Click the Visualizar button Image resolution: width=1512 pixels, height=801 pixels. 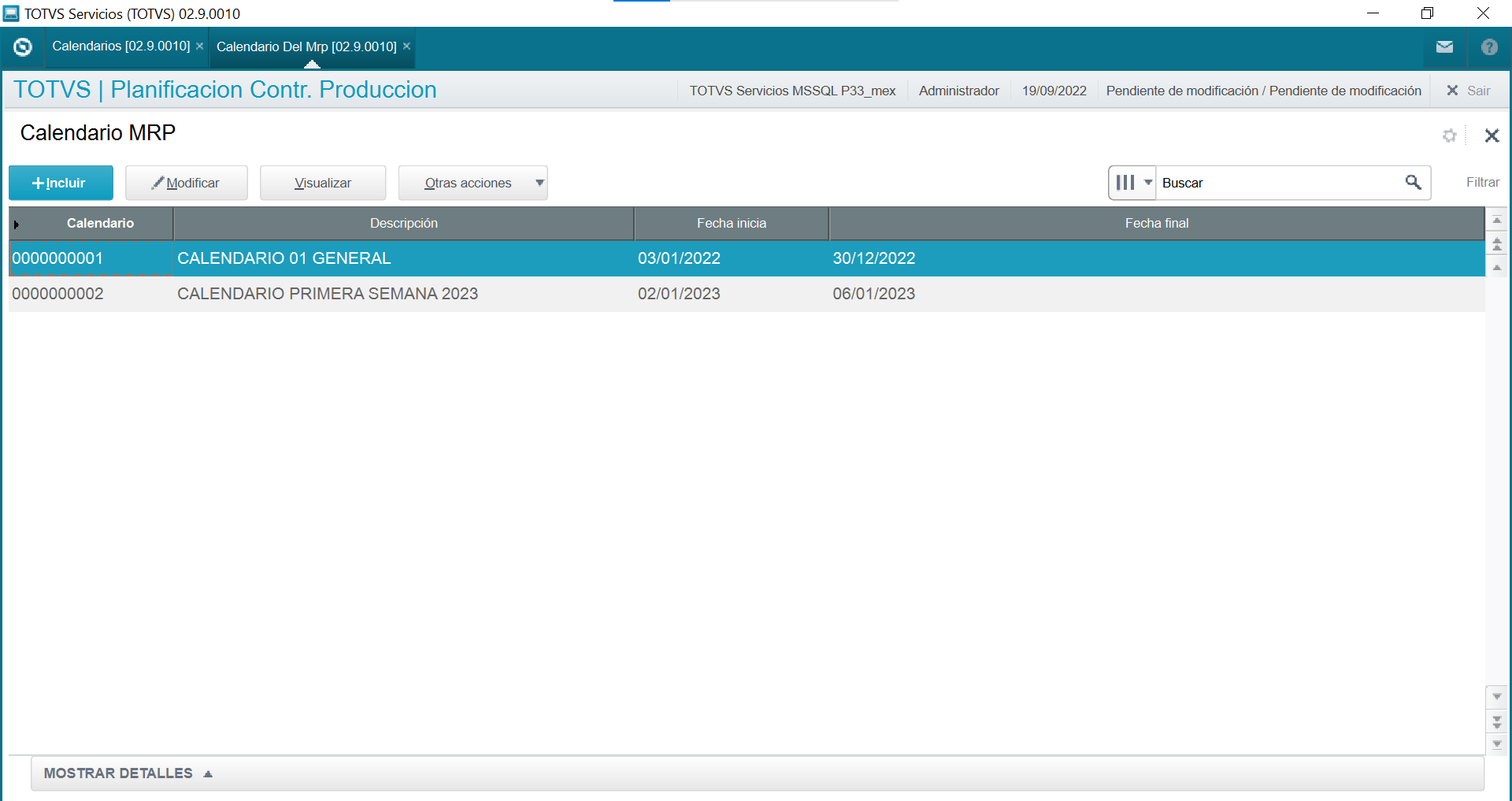323,183
